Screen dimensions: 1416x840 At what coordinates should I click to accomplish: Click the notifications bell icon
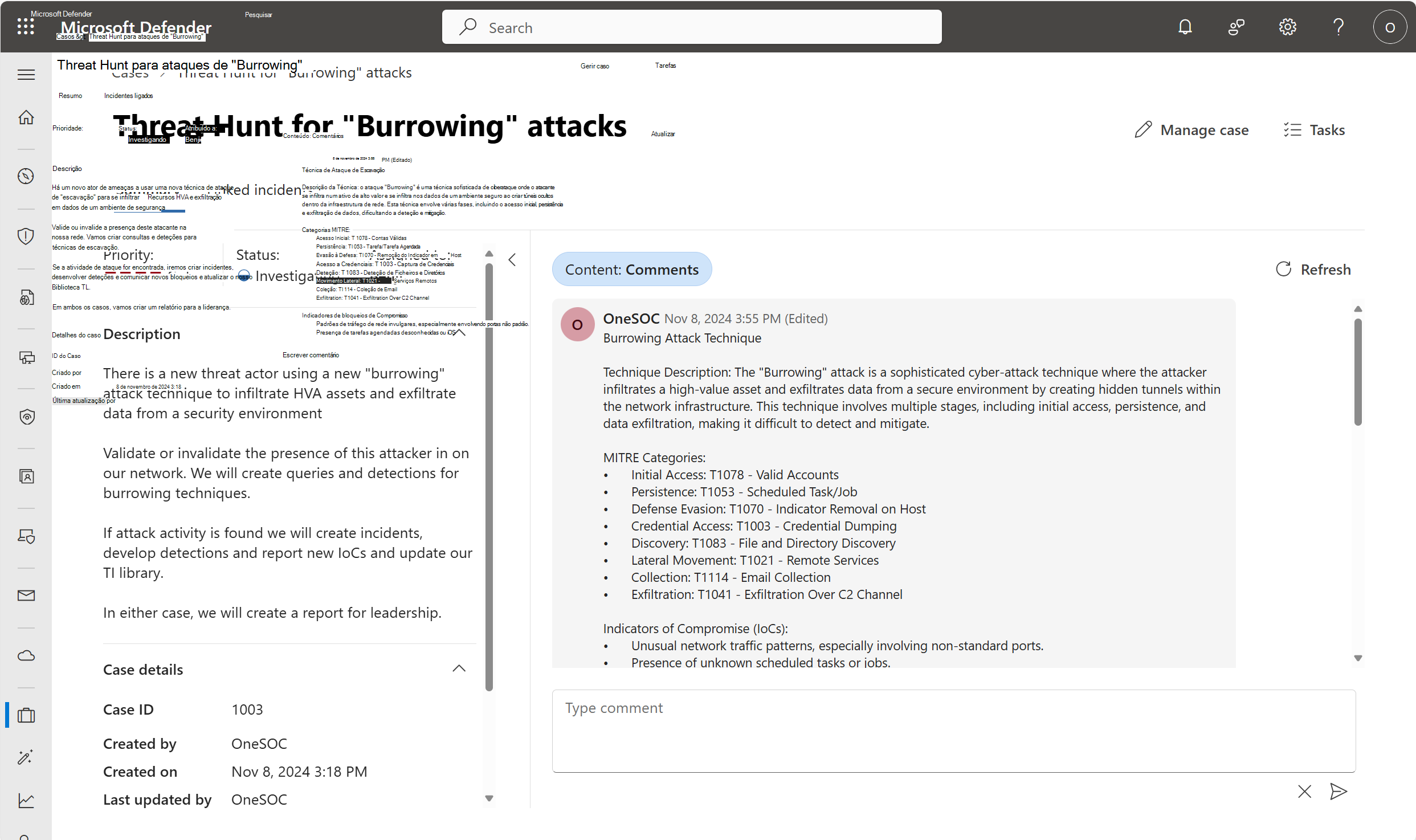pyautogui.click(x=1185, y=27)
